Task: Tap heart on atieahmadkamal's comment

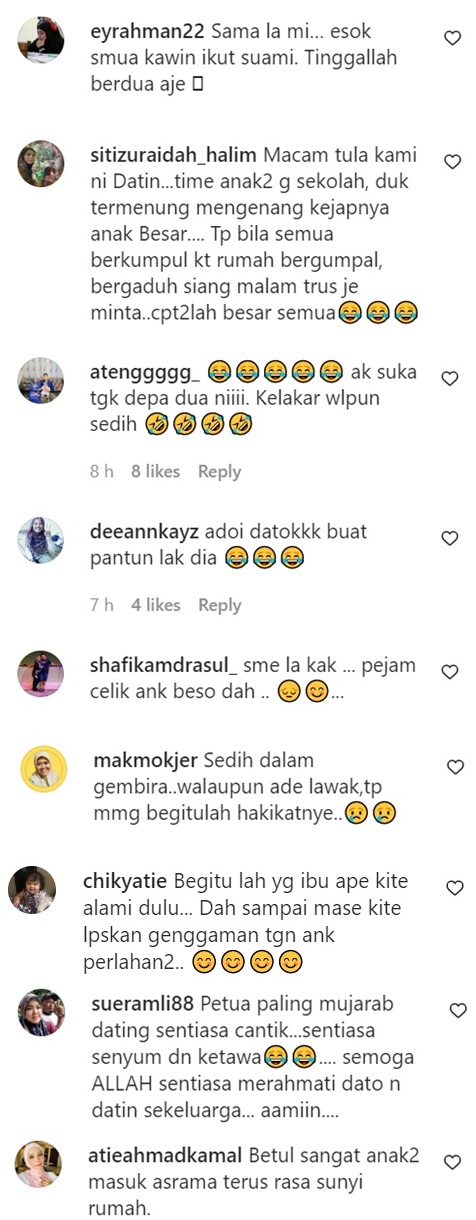Action: pyautogui.click(x=452, y=1163)
